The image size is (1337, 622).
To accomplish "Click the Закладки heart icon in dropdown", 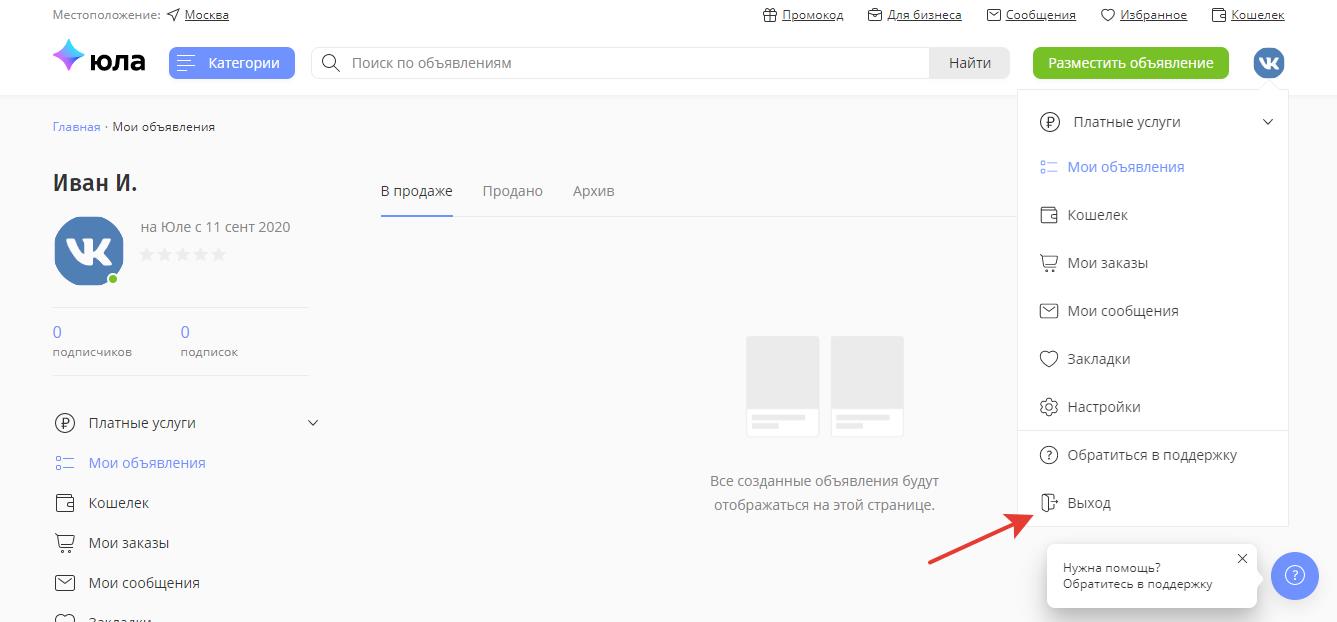I will (1049, 359).
